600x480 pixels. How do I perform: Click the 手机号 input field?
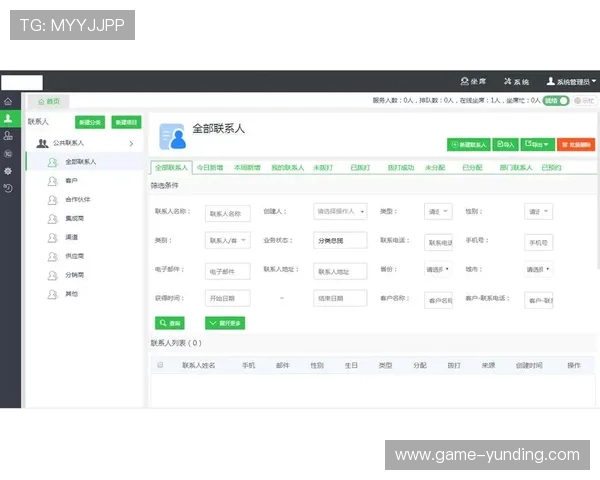click(538, 243)
